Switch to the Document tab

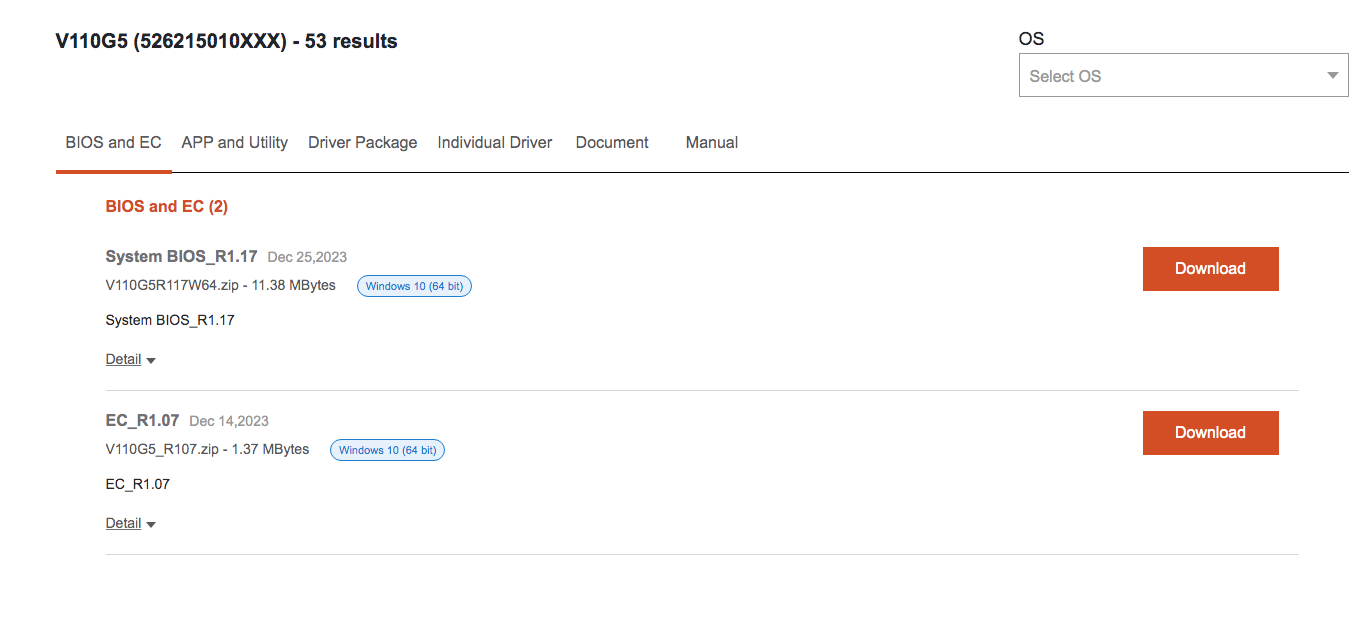(612, 143)
